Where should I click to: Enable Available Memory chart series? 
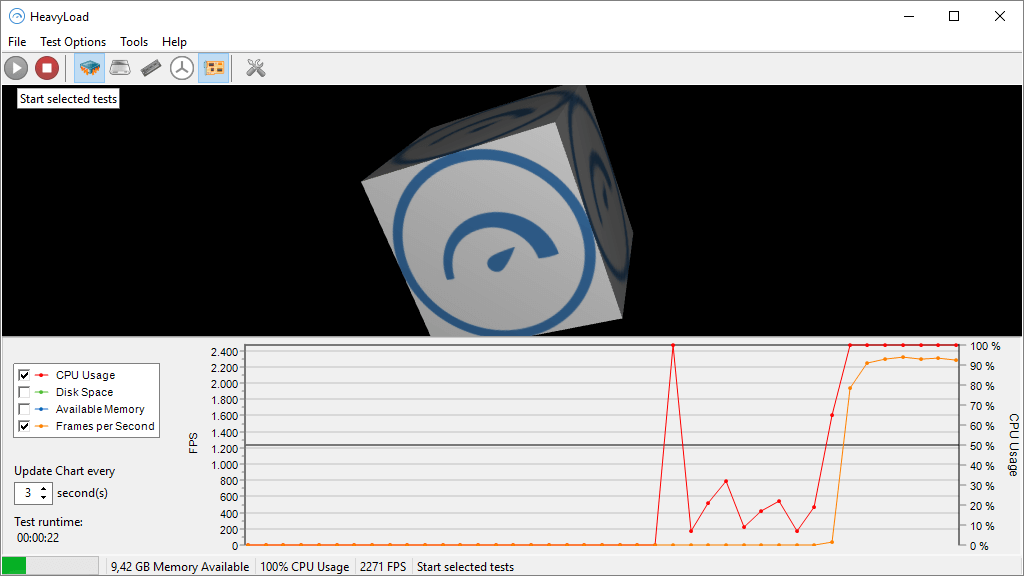pyautogui.click(x=25, y=409)
